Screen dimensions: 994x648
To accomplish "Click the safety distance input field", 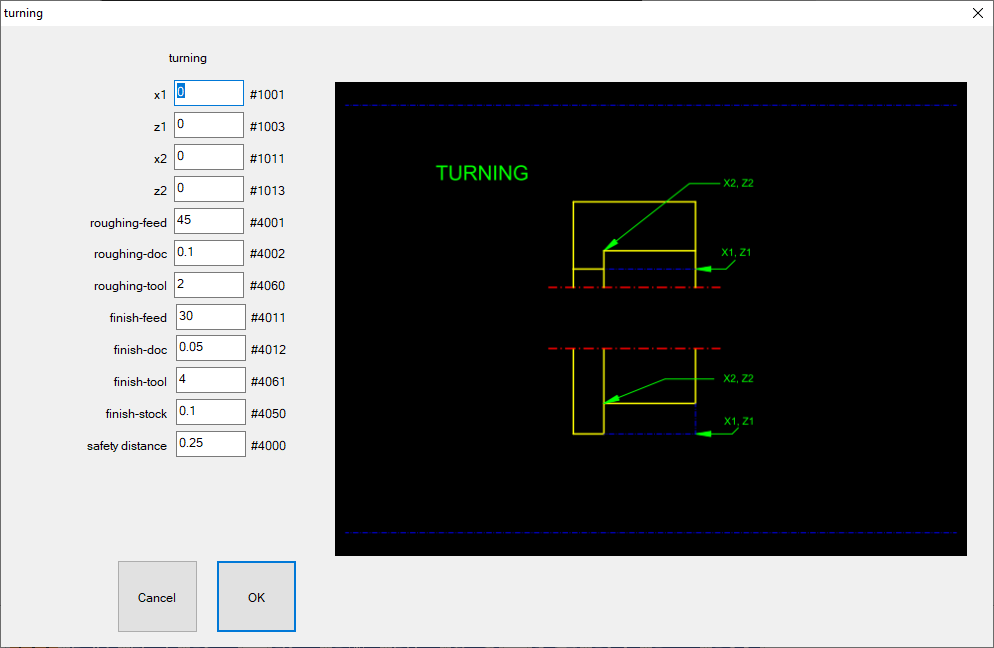I will pos(210,444).
